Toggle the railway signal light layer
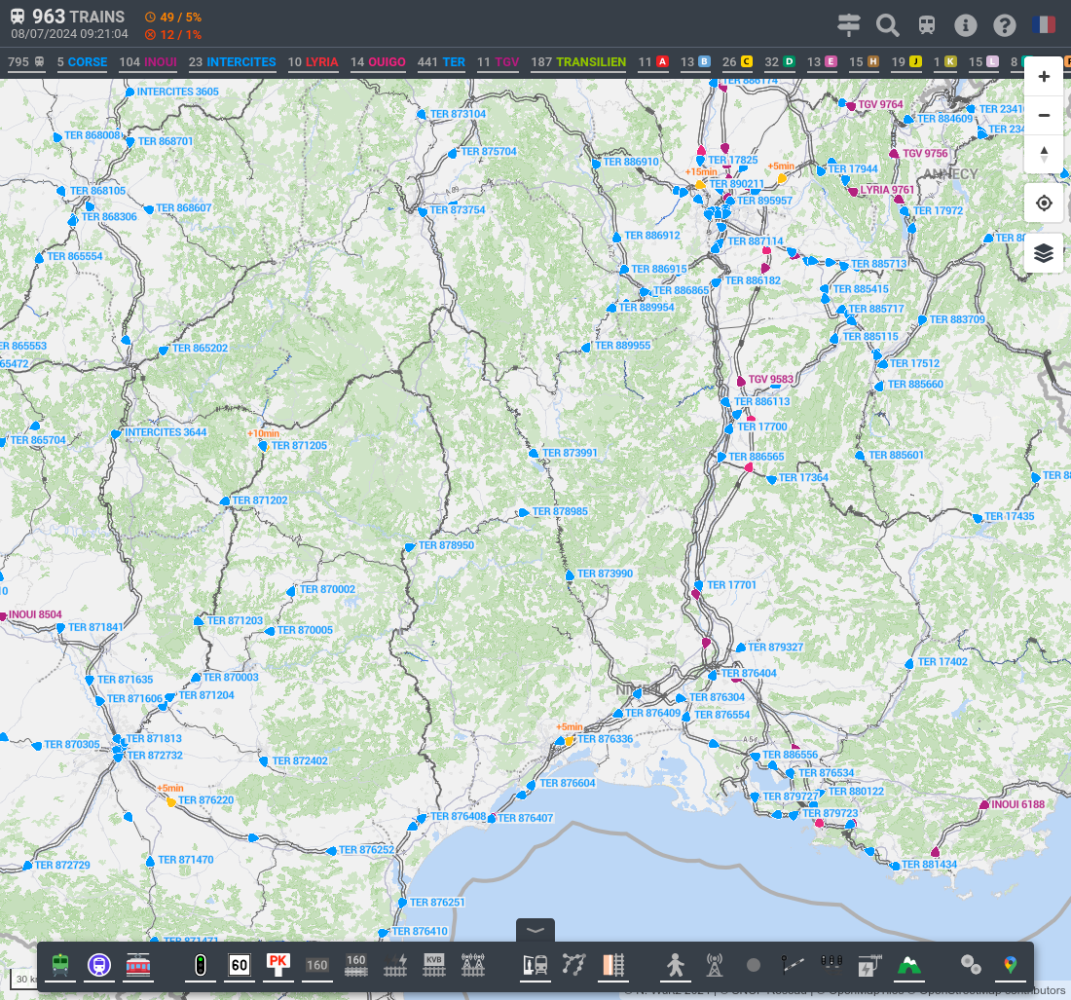The width and height of the screenshot is (1071, 1000). pos(200,965)
